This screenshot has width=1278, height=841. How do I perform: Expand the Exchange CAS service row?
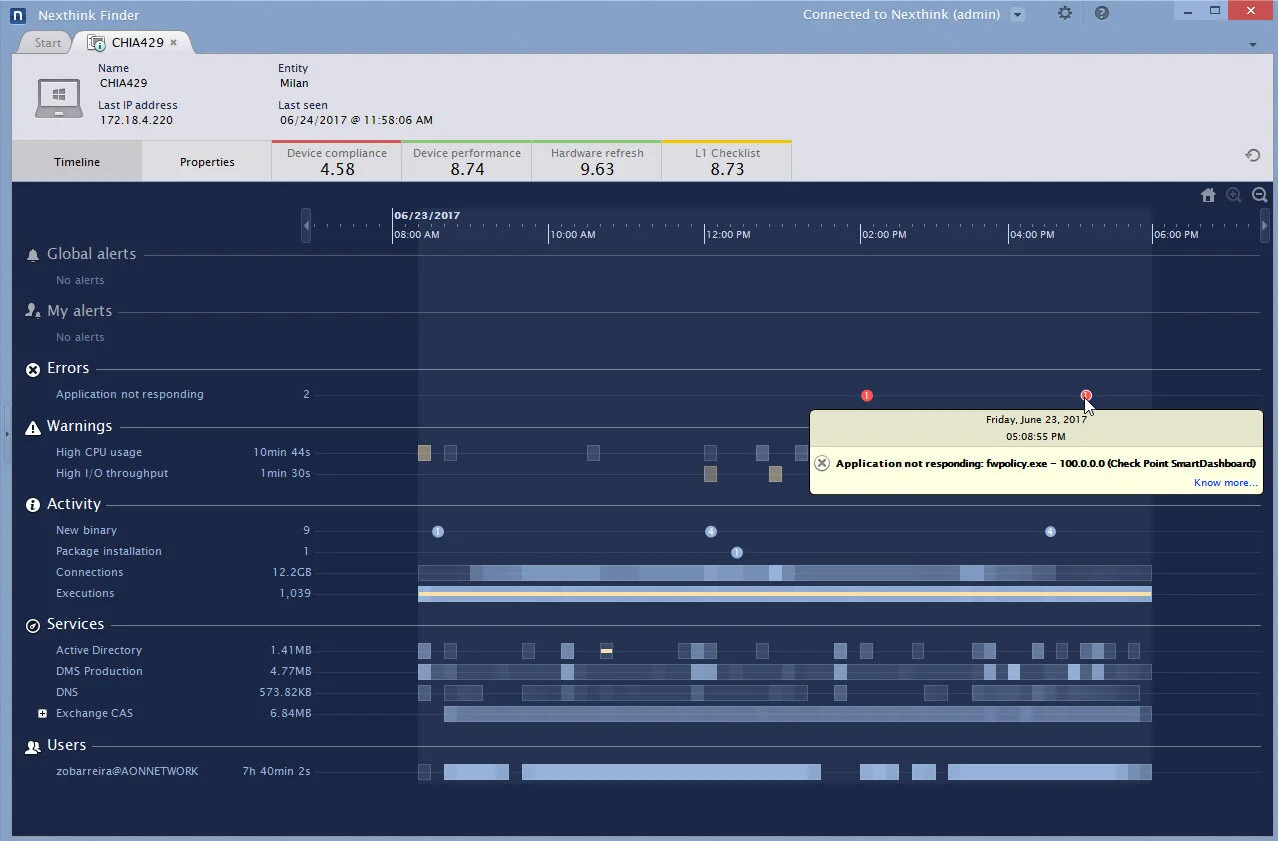(41, 713)
